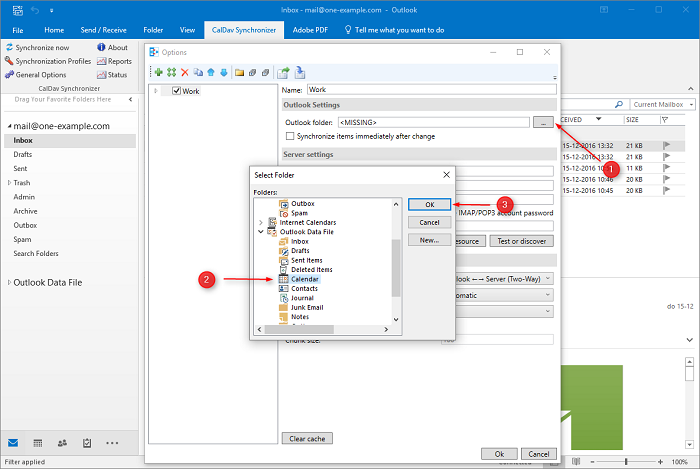Click the green plus add profile icon

point(159,72)
